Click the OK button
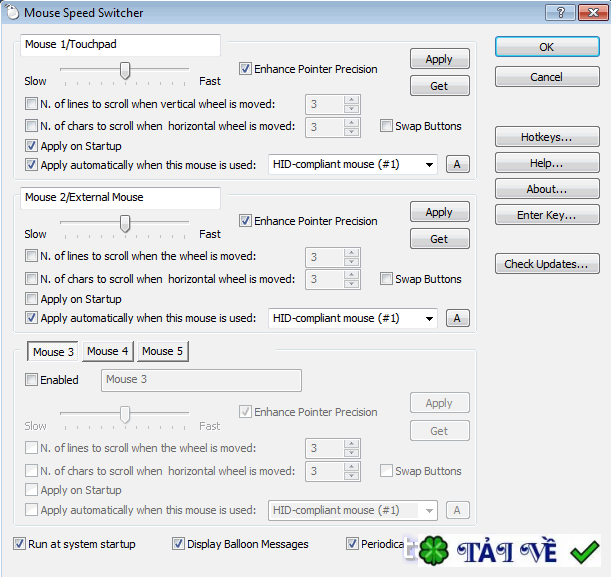The width and height of the screenshot is (611, 577). pyautogui.click(x=547, y=47)
